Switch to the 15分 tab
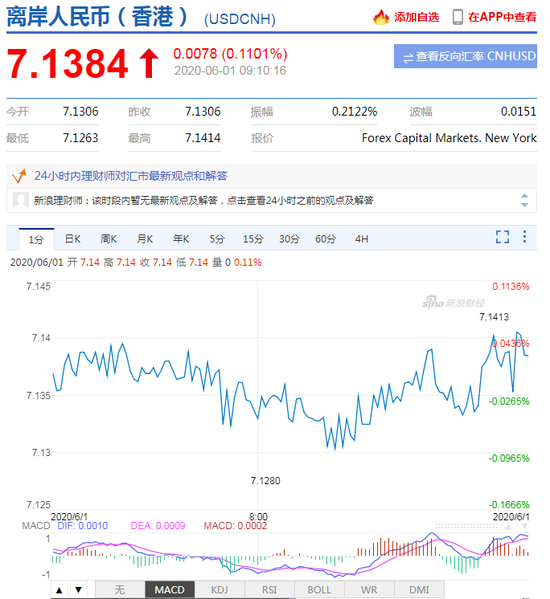The width and height of the screenshot is (550, 599). click(x=253, y=239)
